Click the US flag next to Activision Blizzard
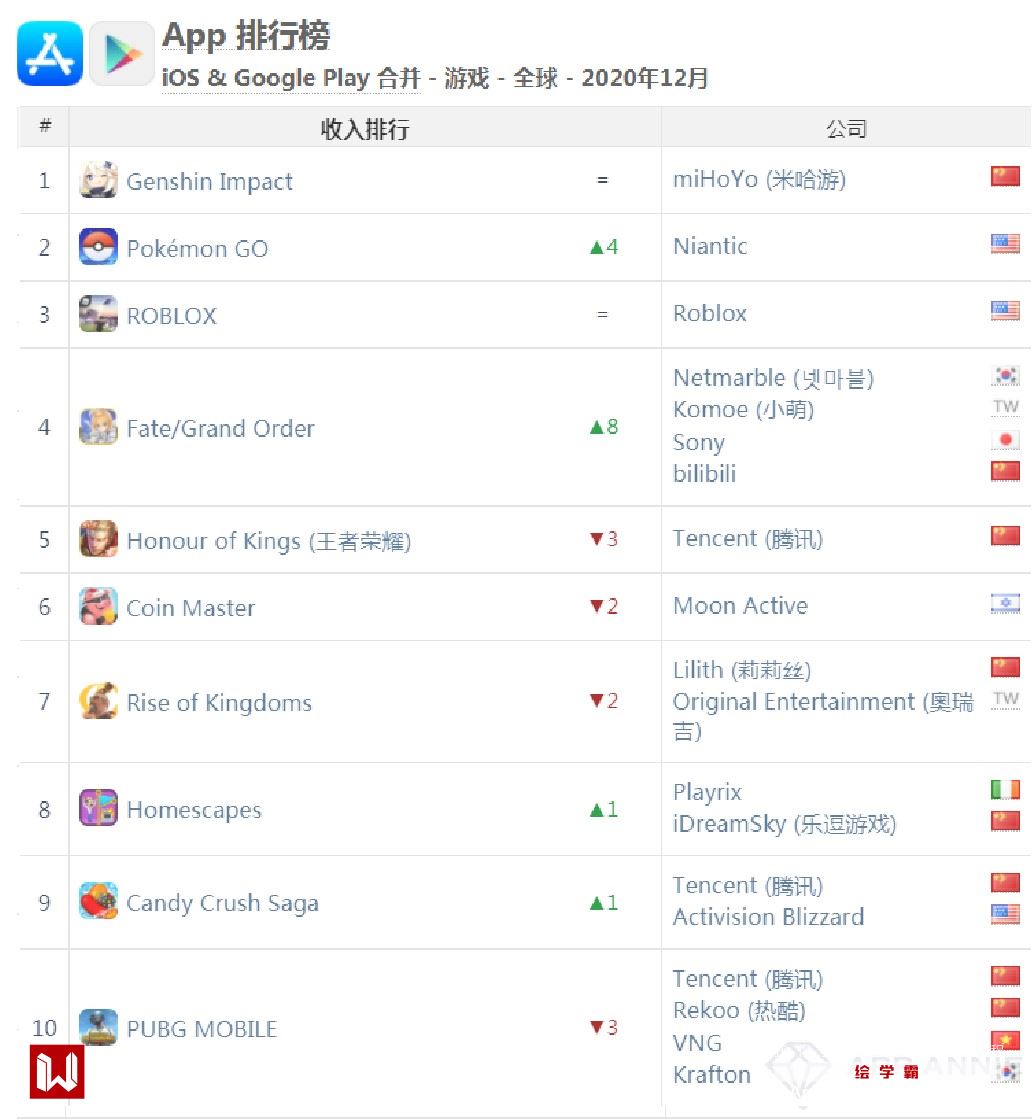The width and height of the screenshot is (1034, 1120). coord(1005,914)
